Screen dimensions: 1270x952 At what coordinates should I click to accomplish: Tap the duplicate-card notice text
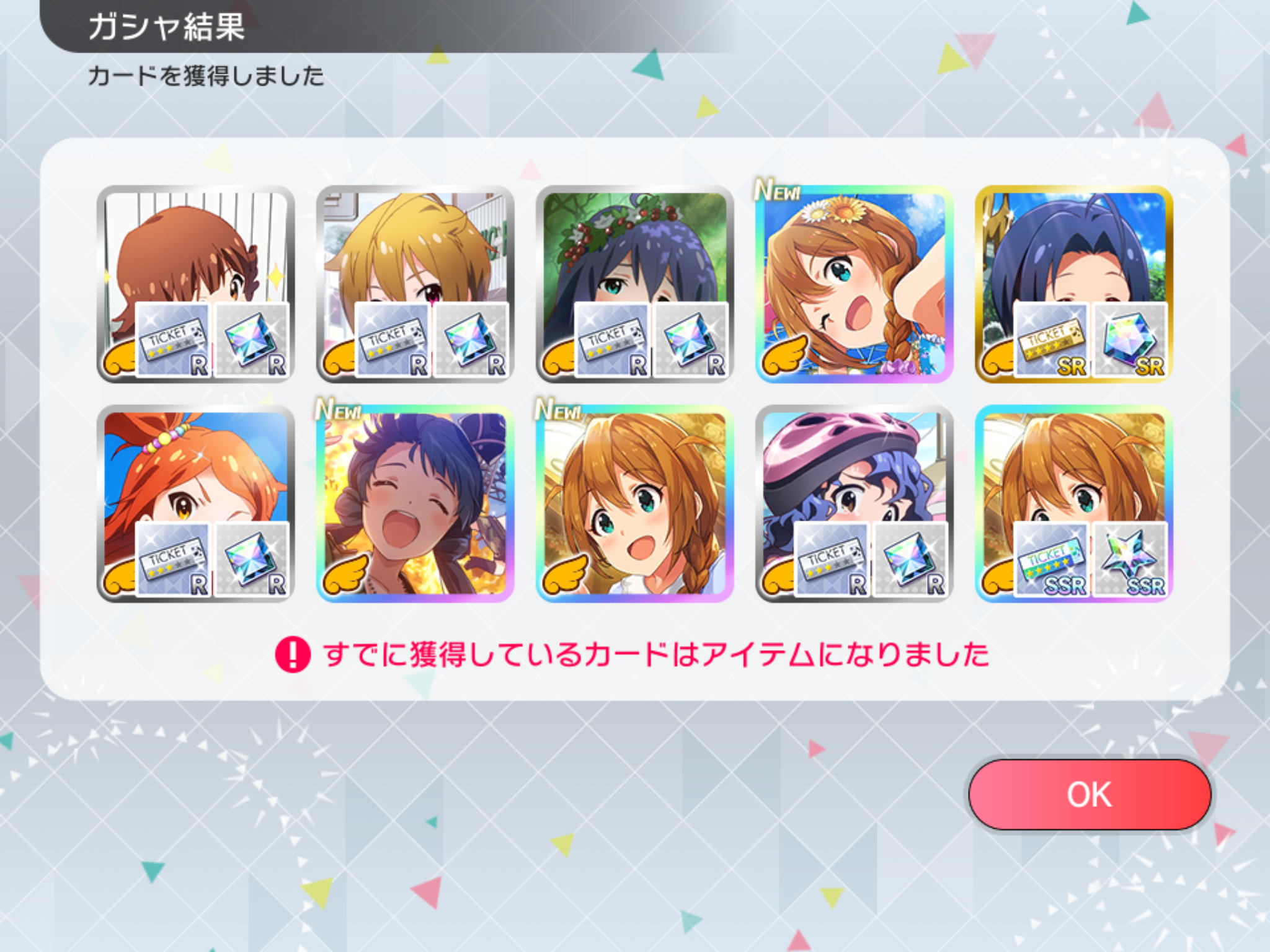pos(656,654)
